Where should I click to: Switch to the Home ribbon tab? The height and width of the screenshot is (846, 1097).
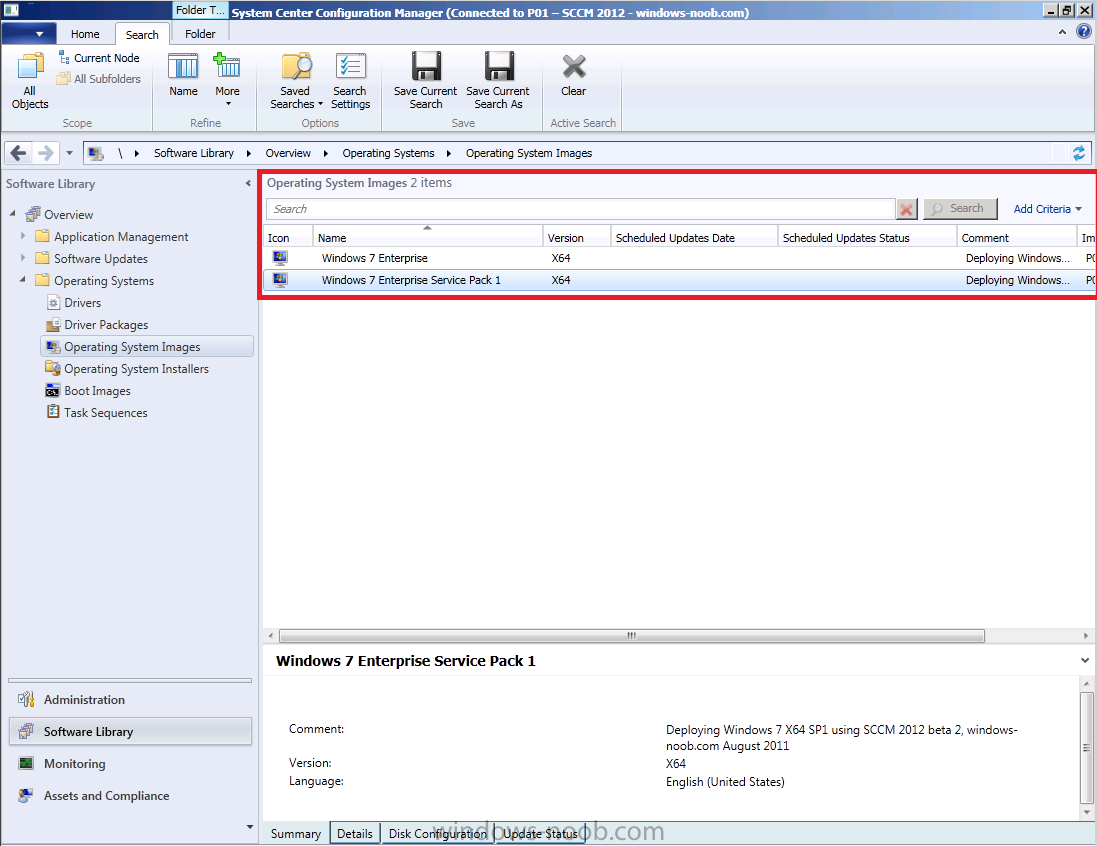click(85, 34)
